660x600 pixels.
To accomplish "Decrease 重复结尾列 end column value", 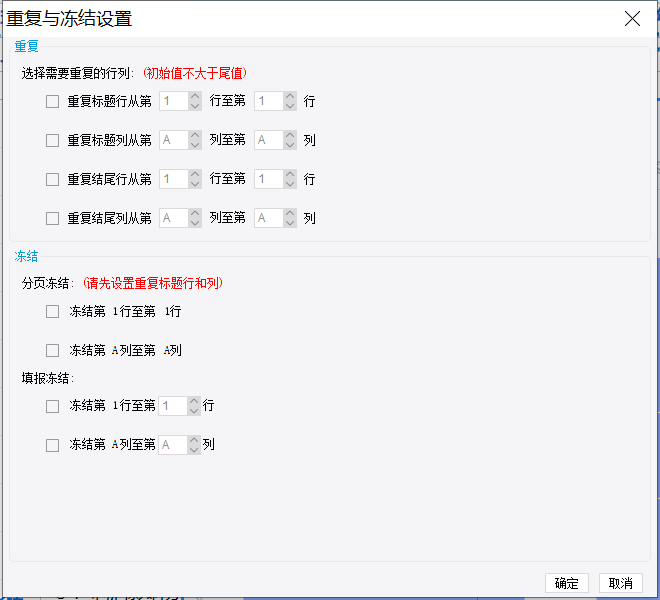I will (x=290, y=223).
